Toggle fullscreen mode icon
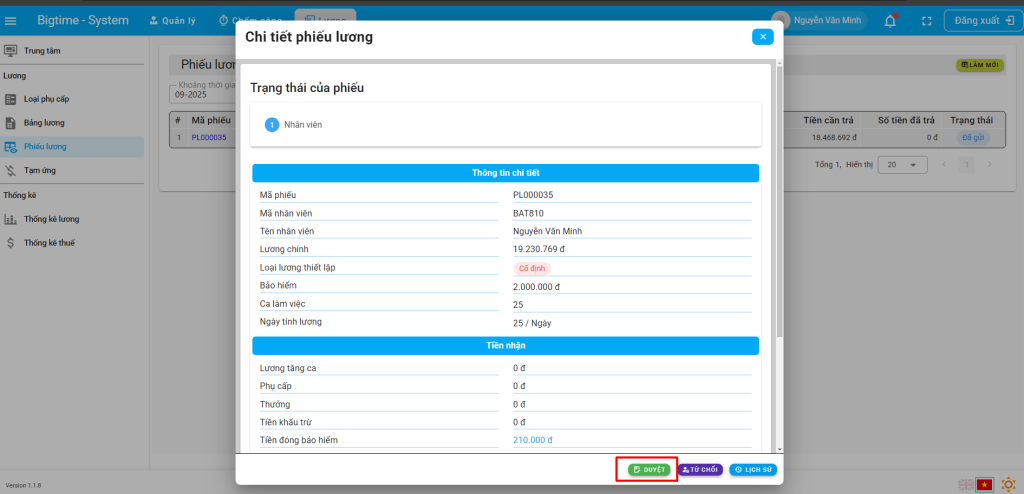Viewport: 1024px width, 494px height. pos(926,21)
